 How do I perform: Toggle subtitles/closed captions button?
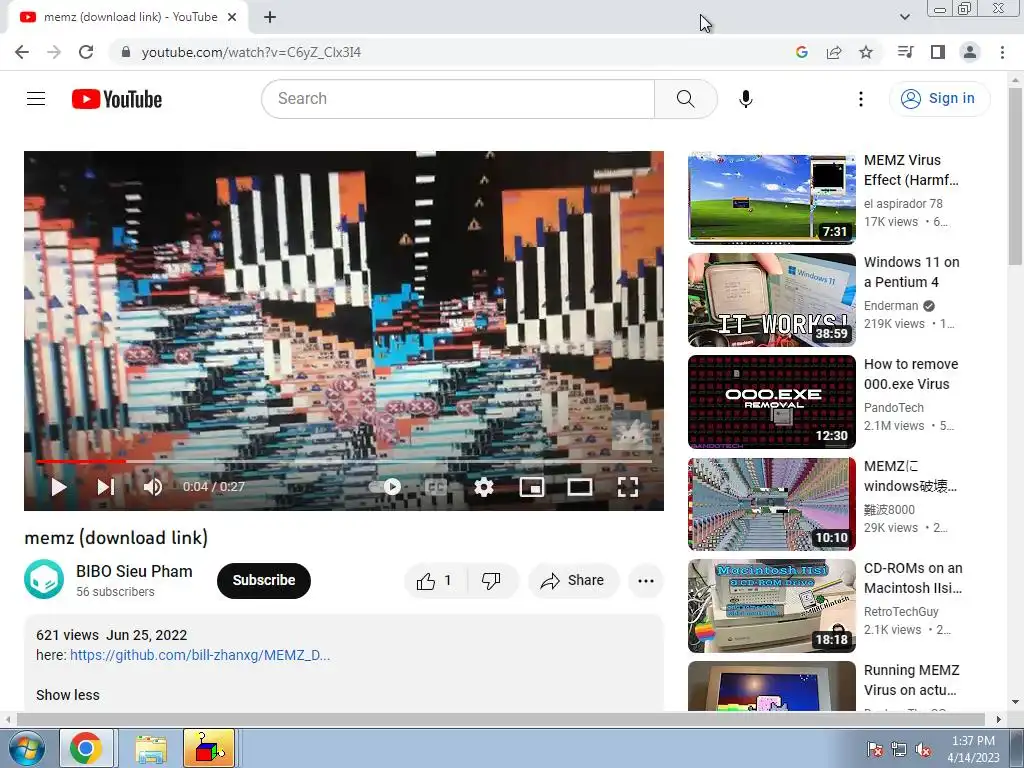436,487
